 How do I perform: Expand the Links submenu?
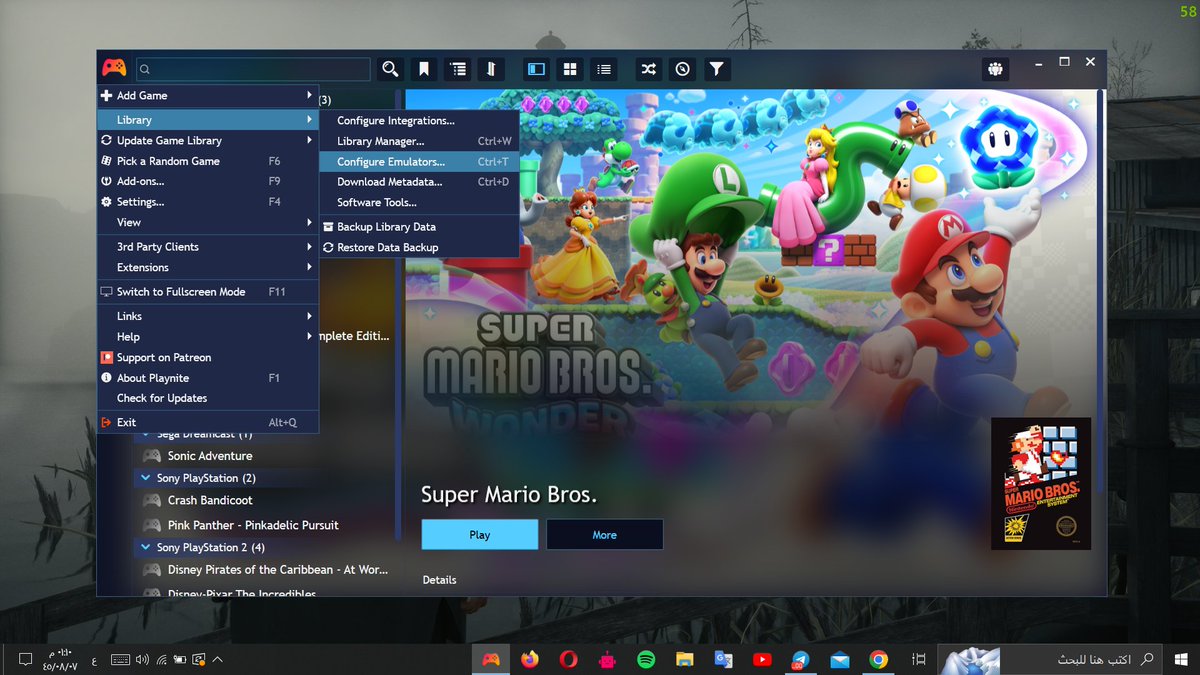click(x=208, y=316)
